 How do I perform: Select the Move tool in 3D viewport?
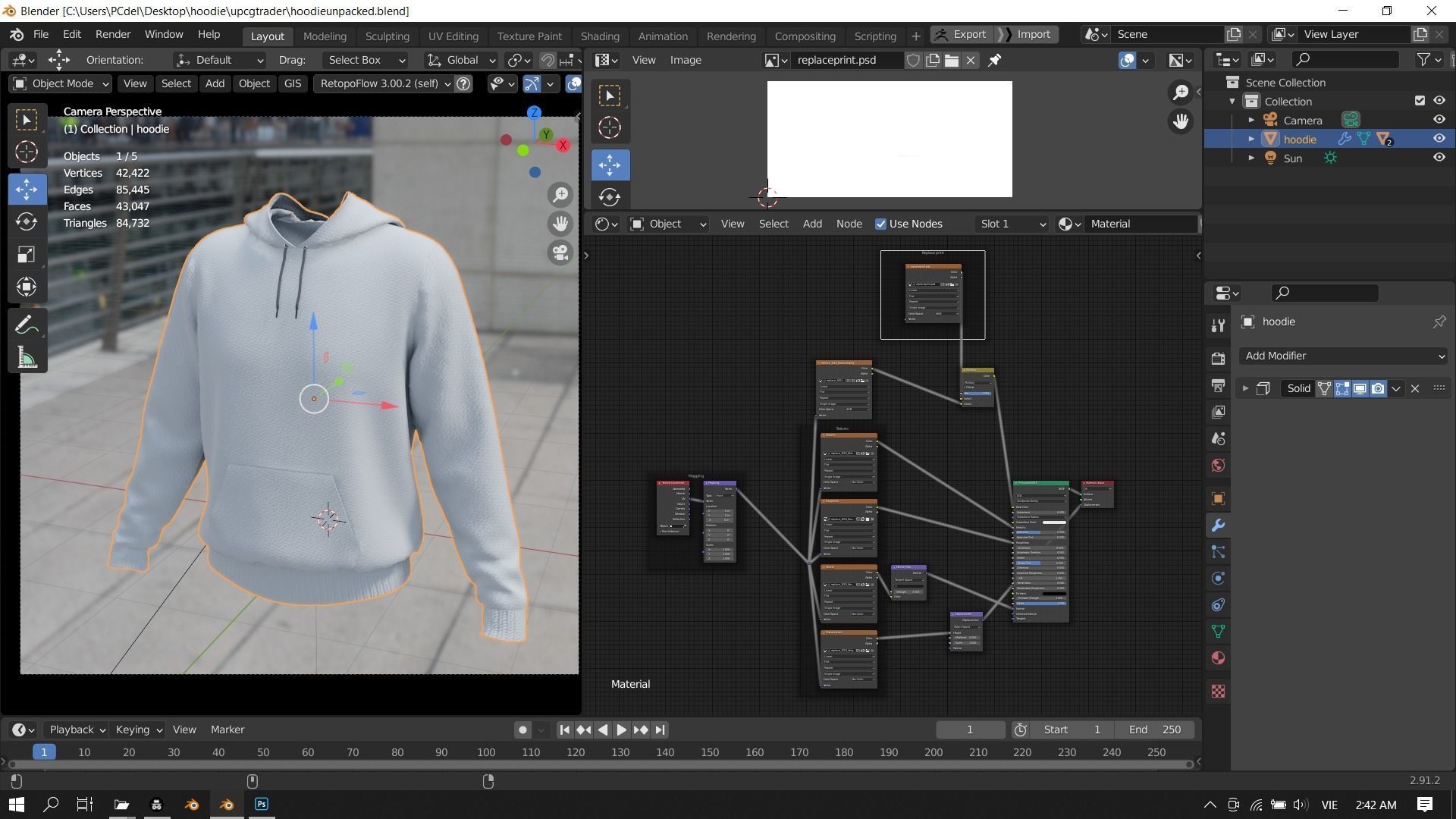tap(27, 189)
